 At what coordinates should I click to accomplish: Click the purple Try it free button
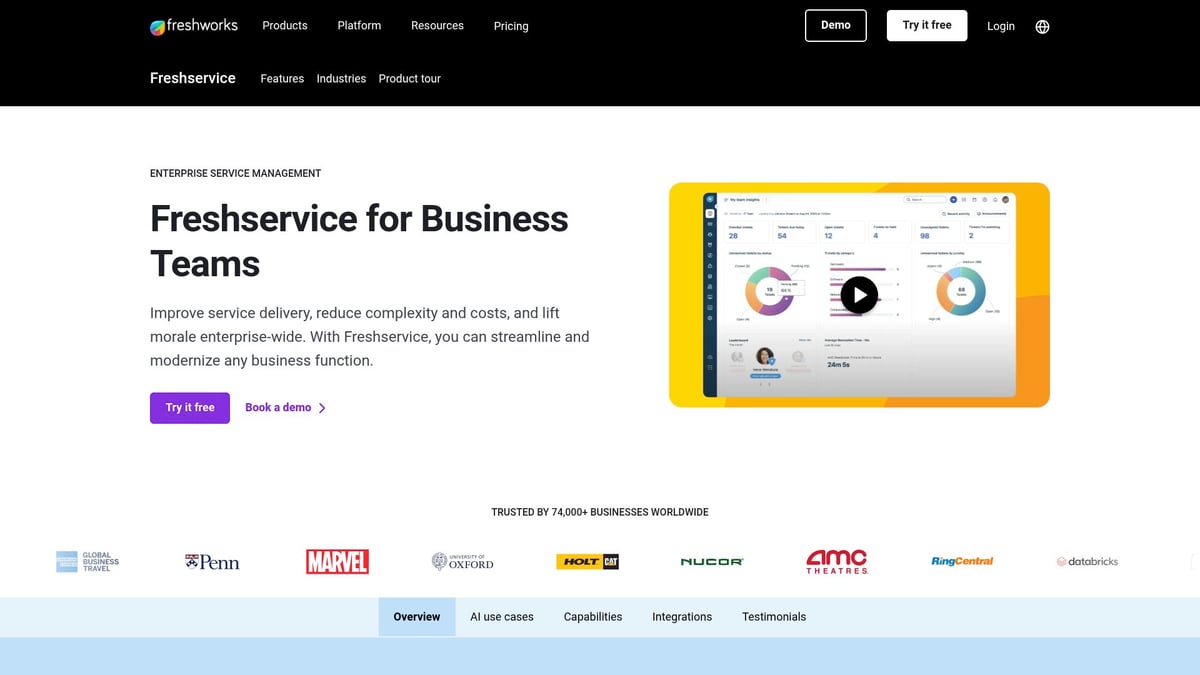pyautogui.click(x=190, y=408)
